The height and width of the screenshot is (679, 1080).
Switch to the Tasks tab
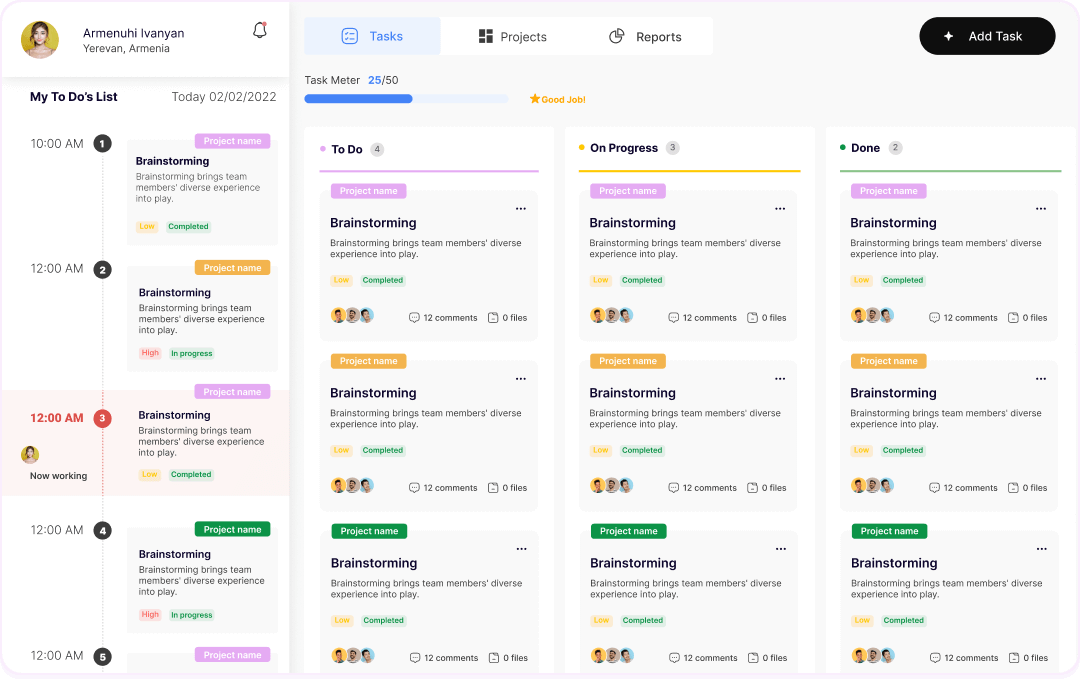[372, 36]
